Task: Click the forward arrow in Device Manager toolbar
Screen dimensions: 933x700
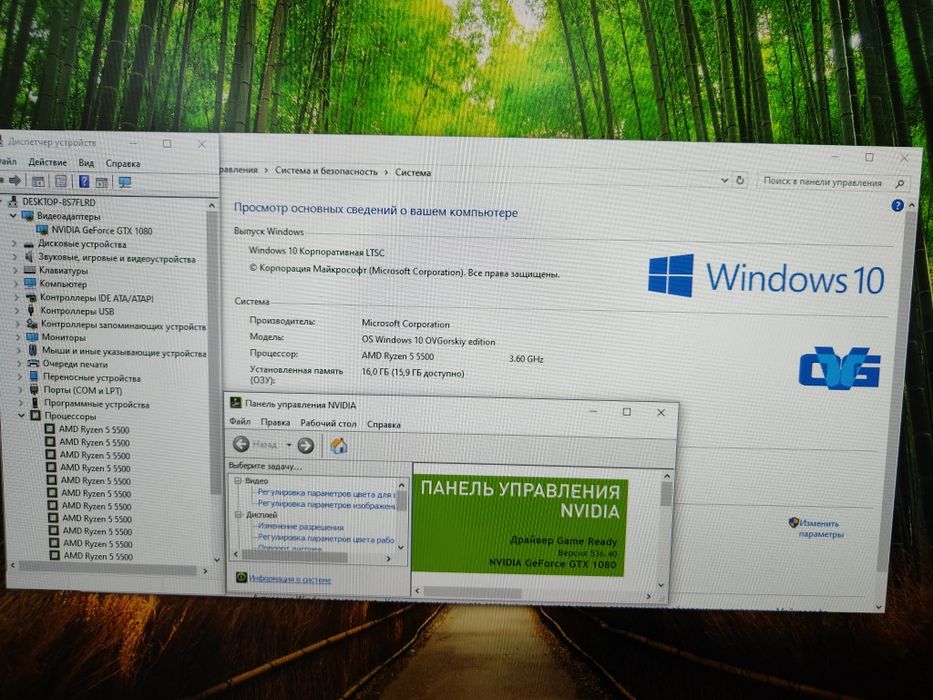Action: click(x=15, y=180)
